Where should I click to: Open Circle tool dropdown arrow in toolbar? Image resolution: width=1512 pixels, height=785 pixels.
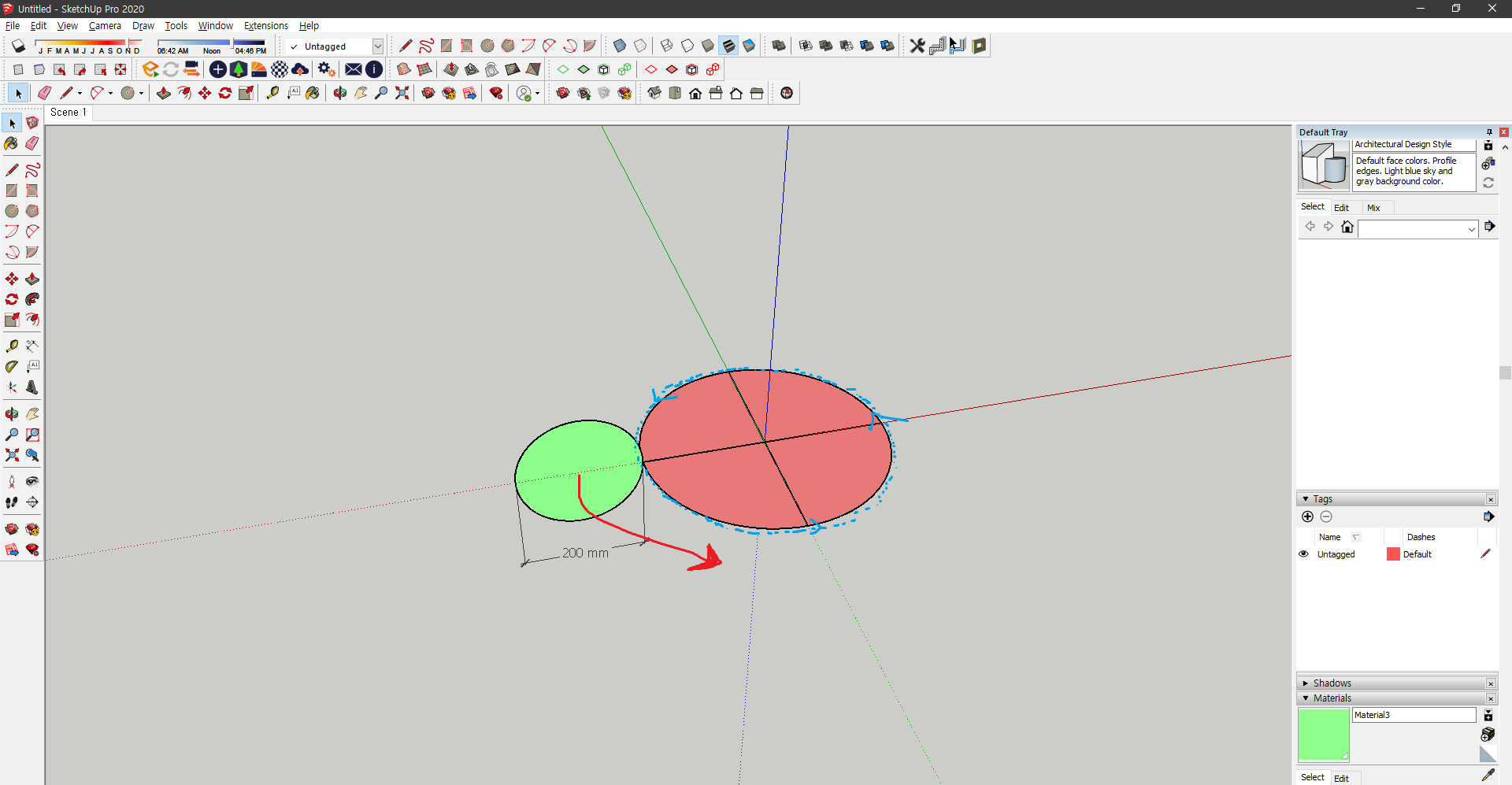pyautogui.click(x=141, y=94)
